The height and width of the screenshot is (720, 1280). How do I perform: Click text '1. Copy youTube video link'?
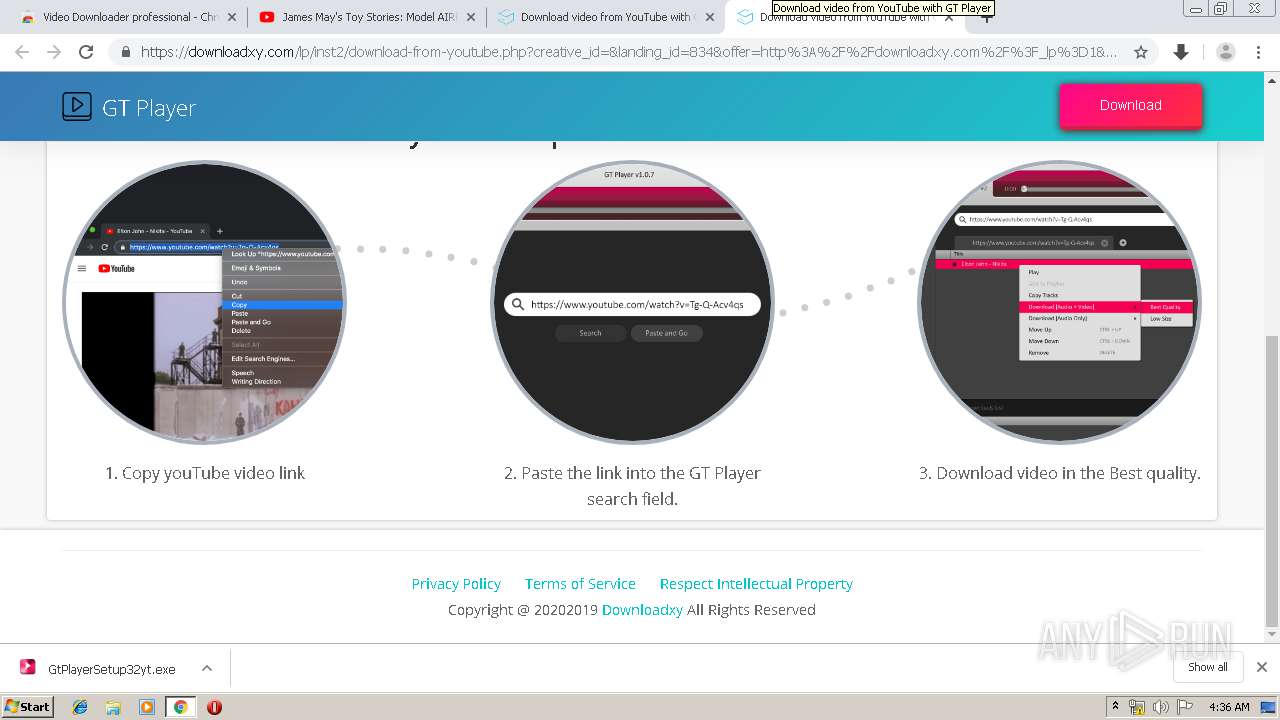click(205, 473)
